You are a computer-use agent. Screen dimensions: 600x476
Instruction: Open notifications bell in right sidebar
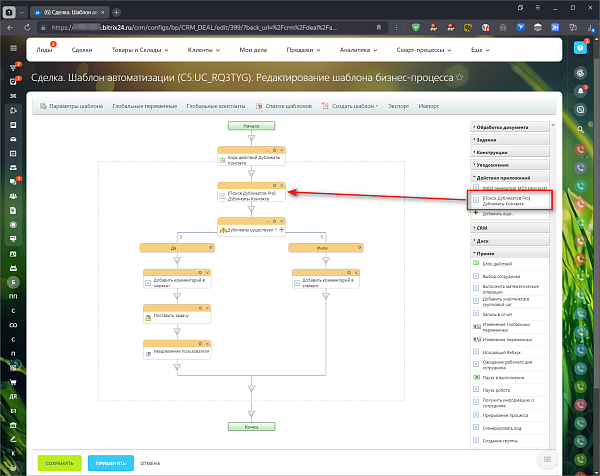[x=580, y=91]
